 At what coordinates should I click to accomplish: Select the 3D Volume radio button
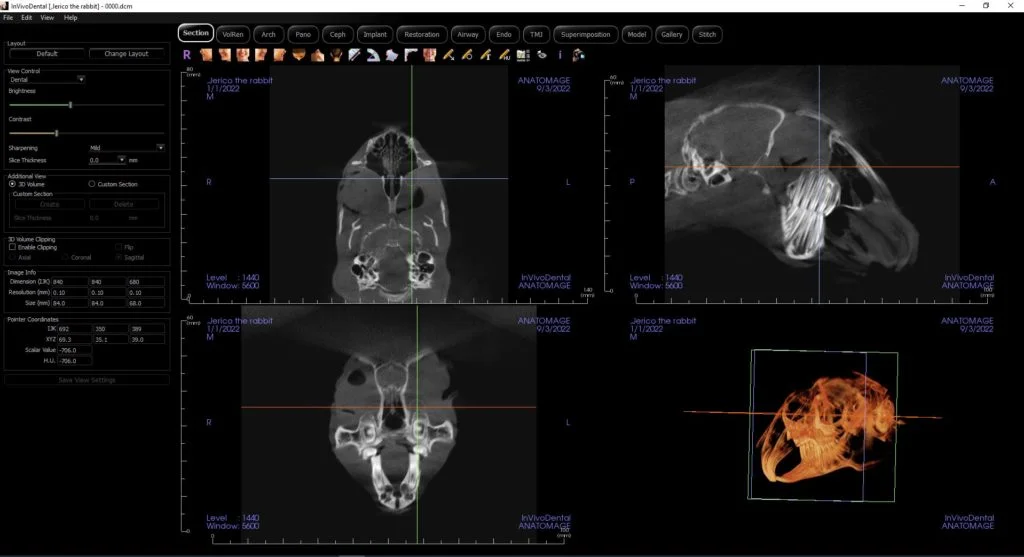[11, 184]
